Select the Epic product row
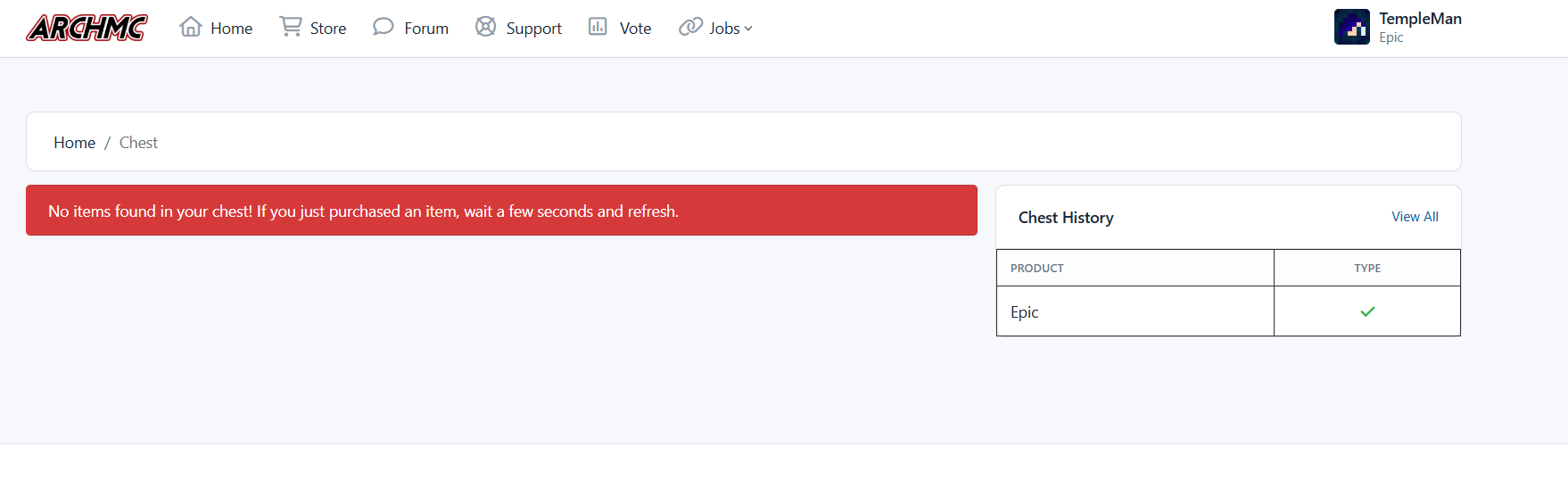Viewport: 1568px width, 481px height. tap(1228, 311)
